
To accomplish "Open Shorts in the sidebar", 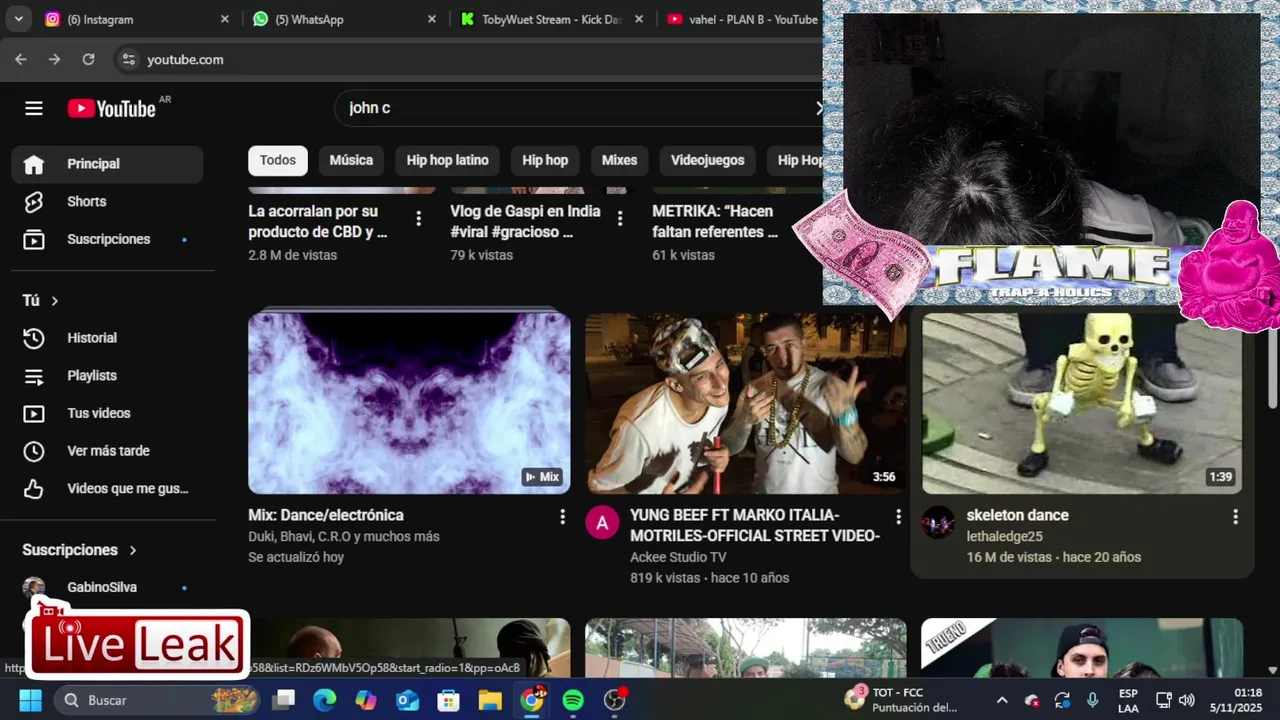I will point(107,201).
